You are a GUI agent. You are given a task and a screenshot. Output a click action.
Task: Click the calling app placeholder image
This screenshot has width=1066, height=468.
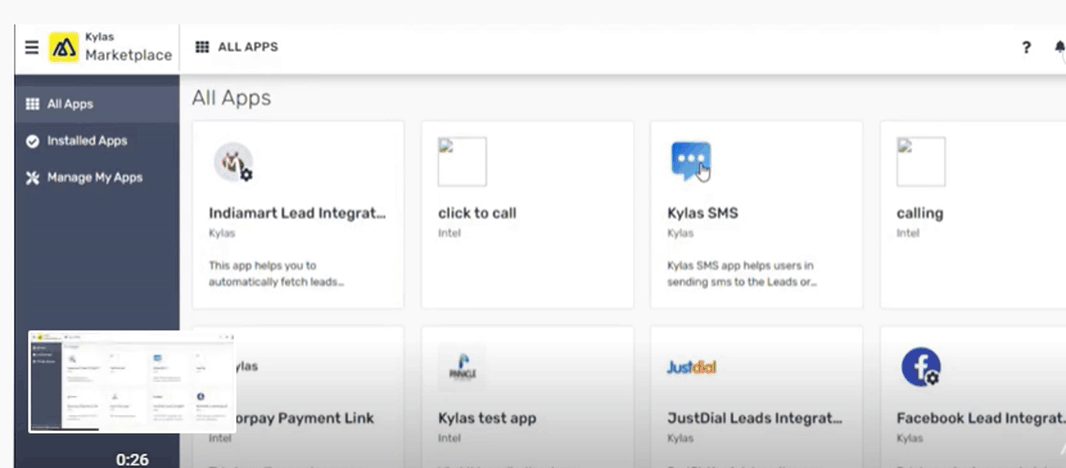pyautogui.click(x=921, y=162)
